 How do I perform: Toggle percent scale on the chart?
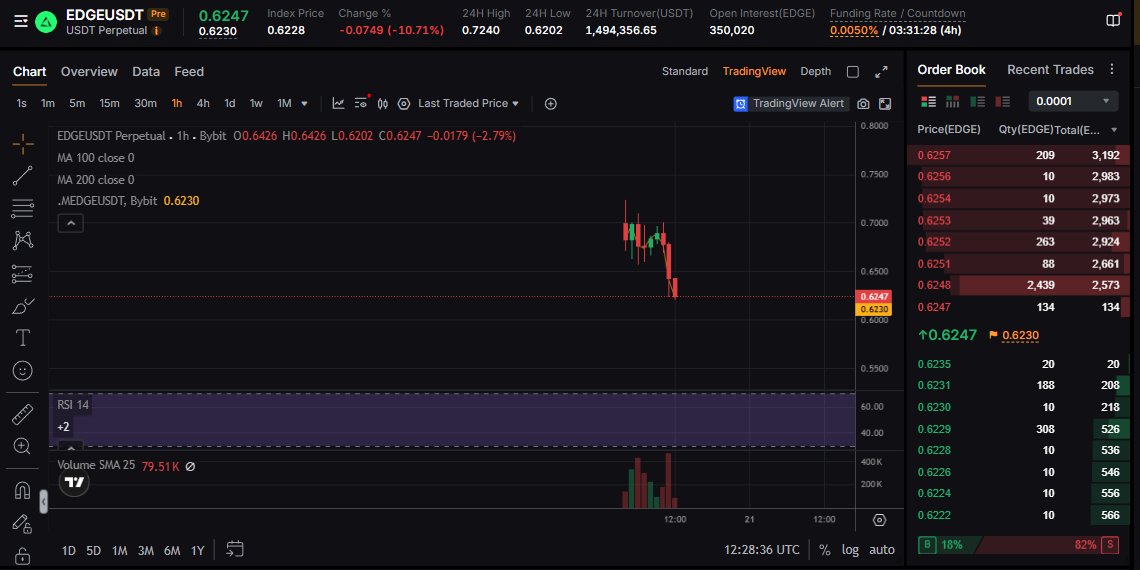coord(824,550)
